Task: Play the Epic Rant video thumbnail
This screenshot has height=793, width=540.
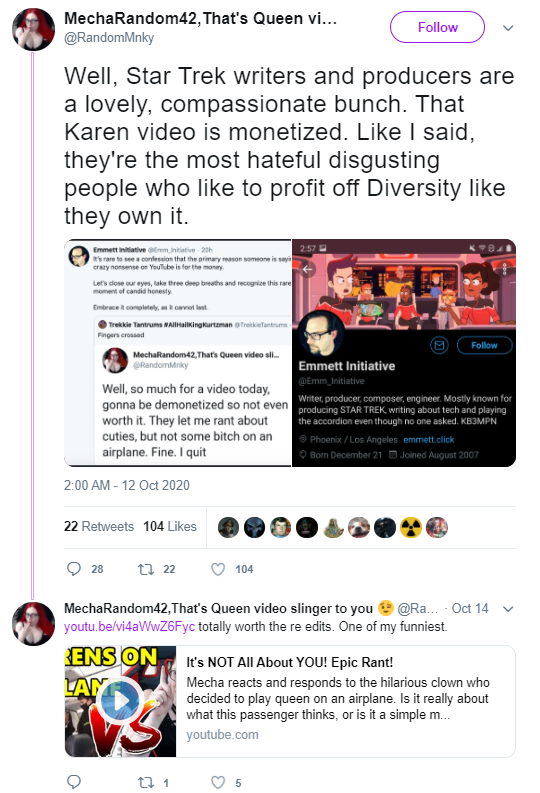Action: [120, 701]
